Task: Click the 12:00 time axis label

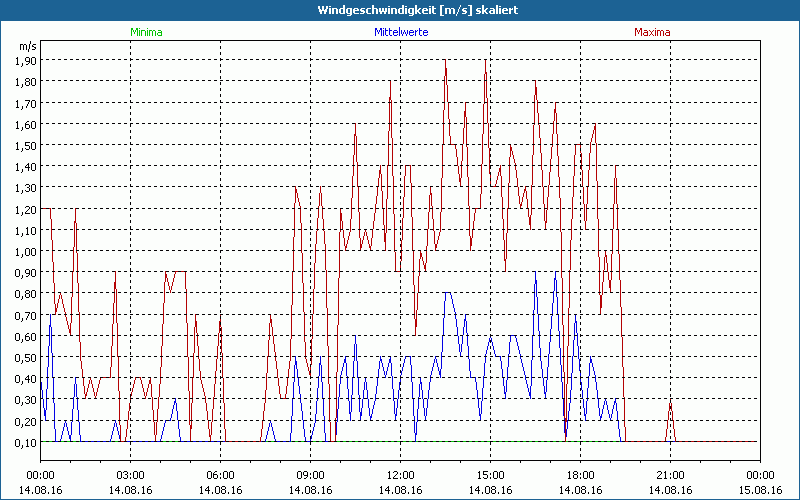Action: [400, 475]
